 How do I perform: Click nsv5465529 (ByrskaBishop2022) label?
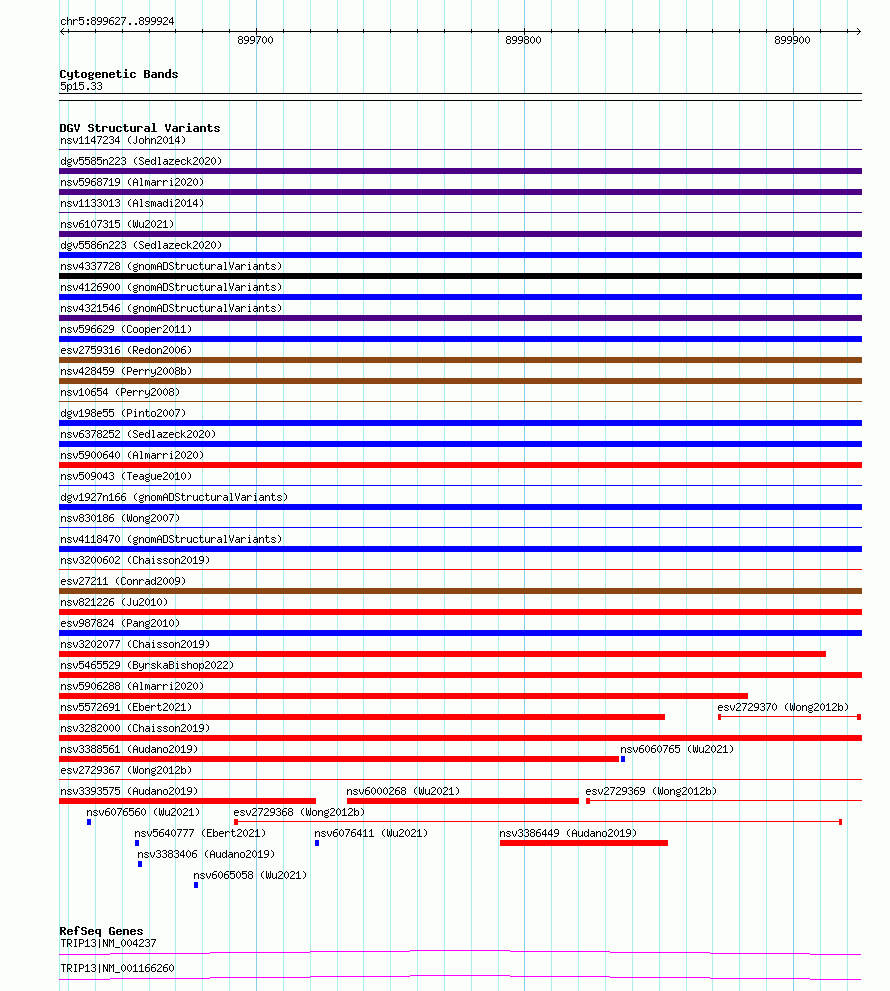pyautogui.click(x=147, y=665)
